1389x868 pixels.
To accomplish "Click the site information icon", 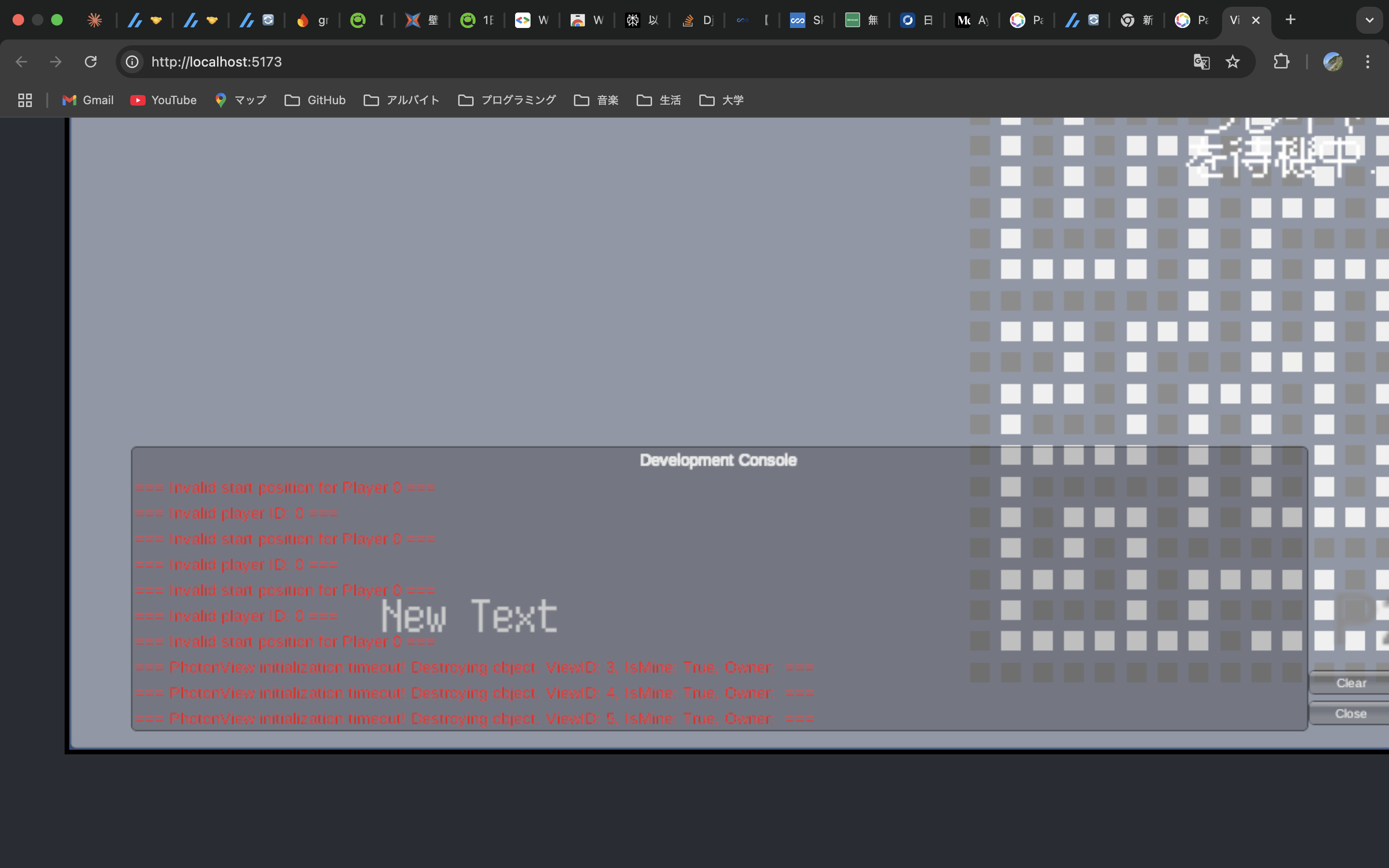I will 133,61.
